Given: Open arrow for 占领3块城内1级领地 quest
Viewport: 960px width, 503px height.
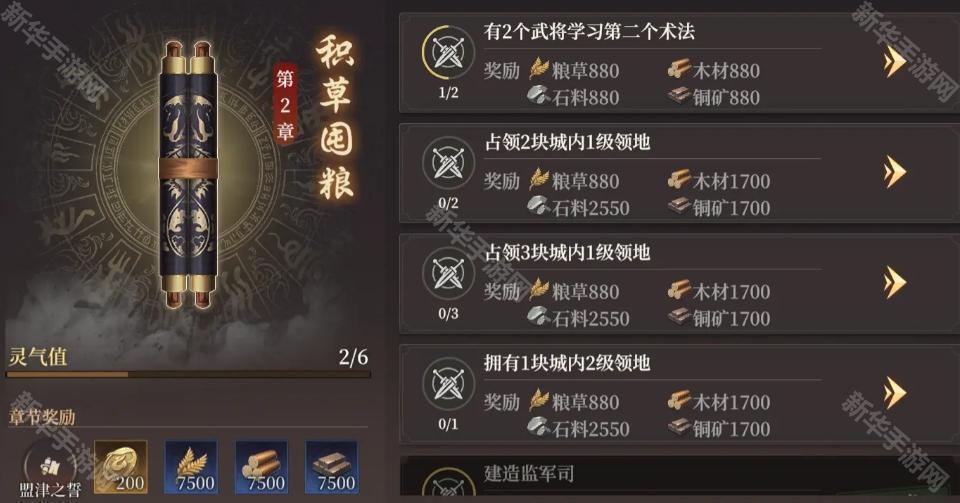Looking at the screenshot, I should [x=894, y=282].
